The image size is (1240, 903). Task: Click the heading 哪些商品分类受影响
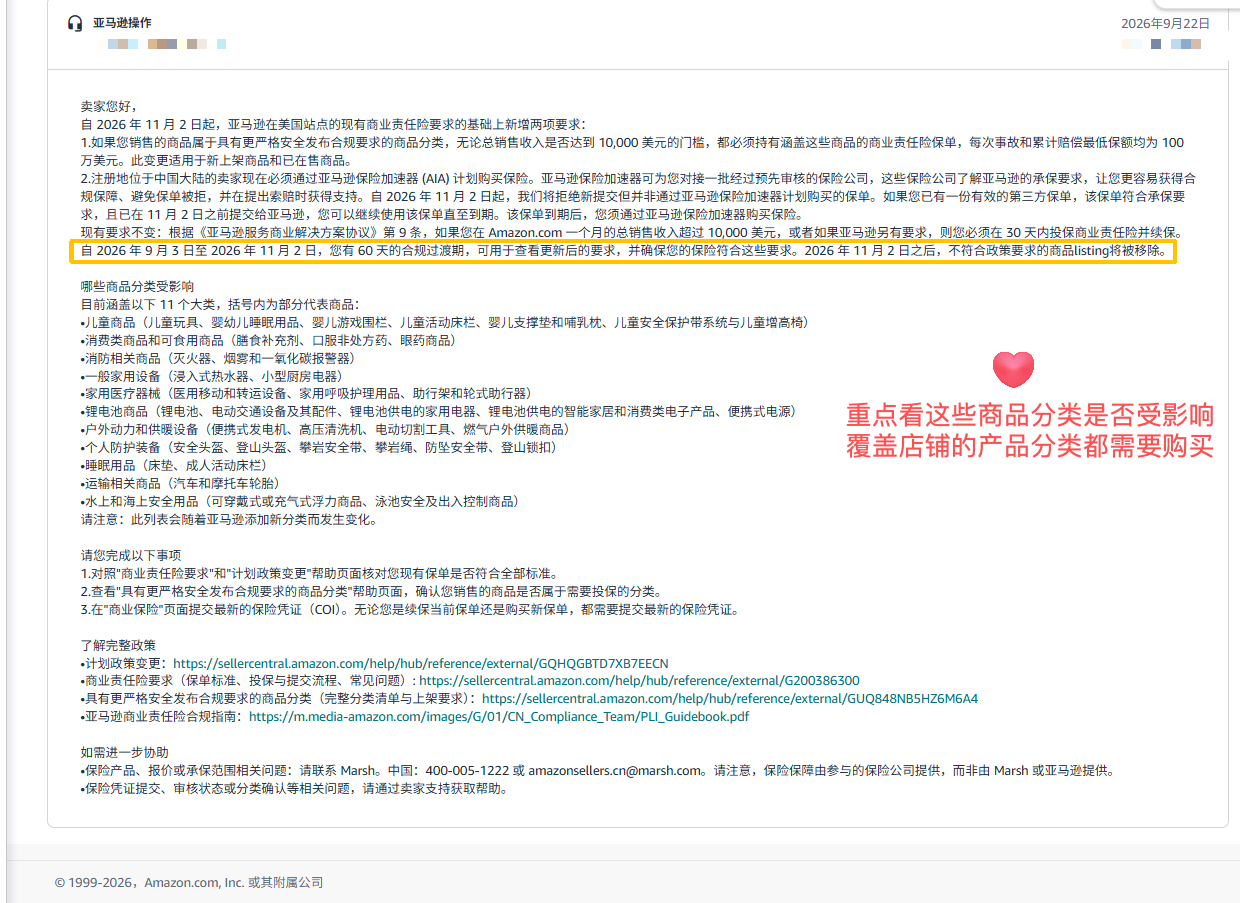(138, 286)
